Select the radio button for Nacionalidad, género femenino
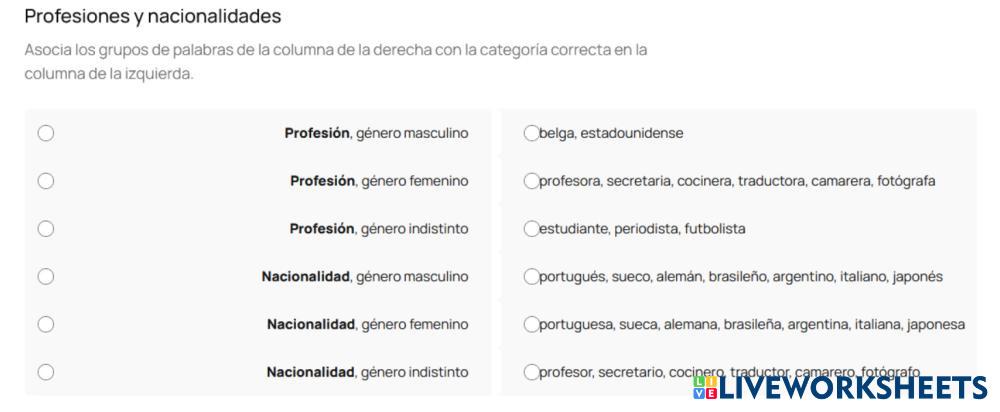This screenshot has width=1000, height=412. [x=46, y=324]
